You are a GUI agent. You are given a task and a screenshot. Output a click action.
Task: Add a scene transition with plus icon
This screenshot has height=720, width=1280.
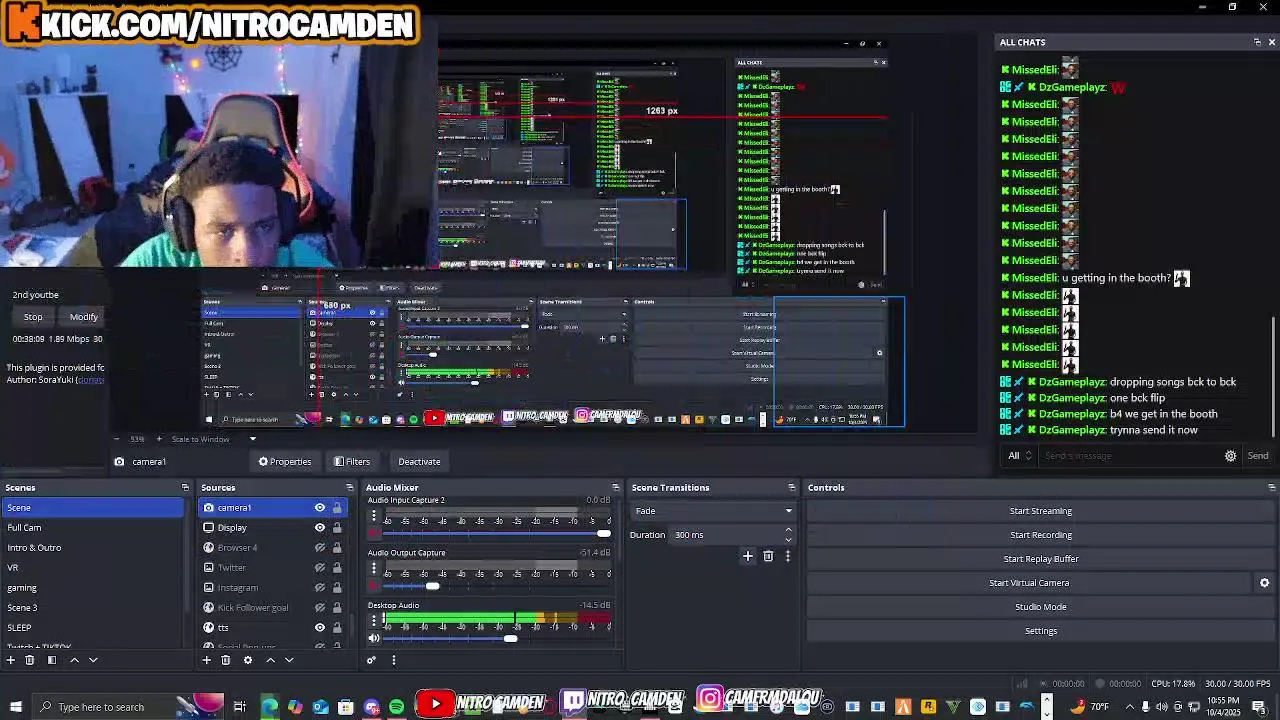747,556
